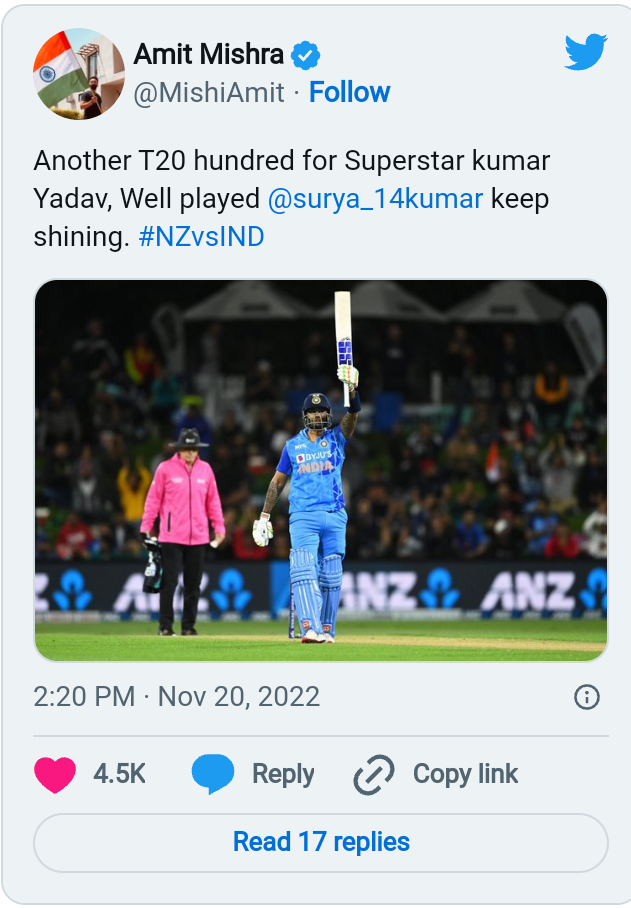
Task: Click the Twitter bird logo
Action: 585,52
